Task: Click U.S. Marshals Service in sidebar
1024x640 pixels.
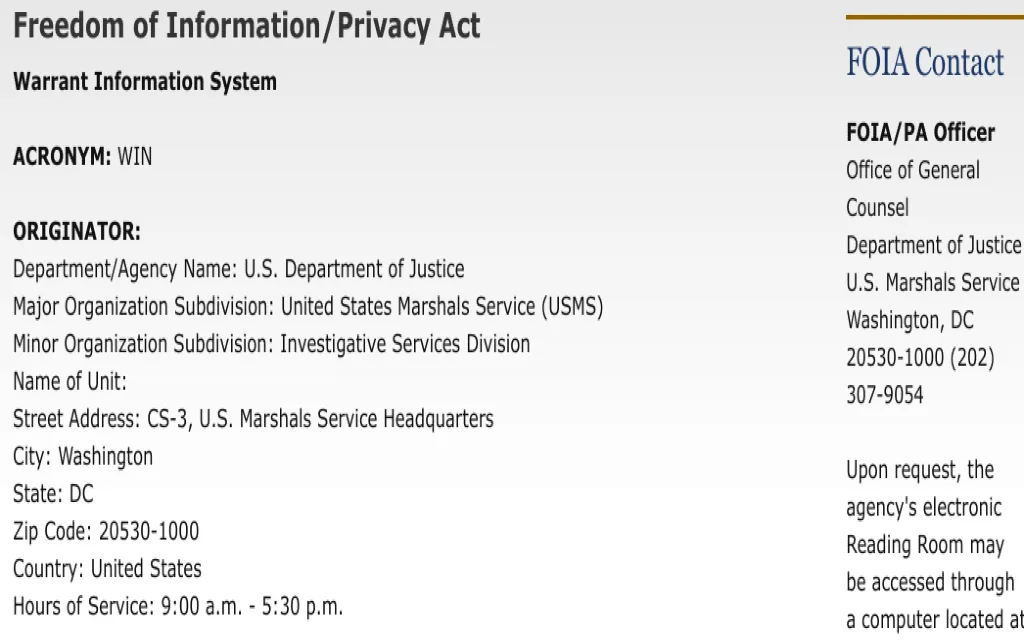Action: point(933,283)
